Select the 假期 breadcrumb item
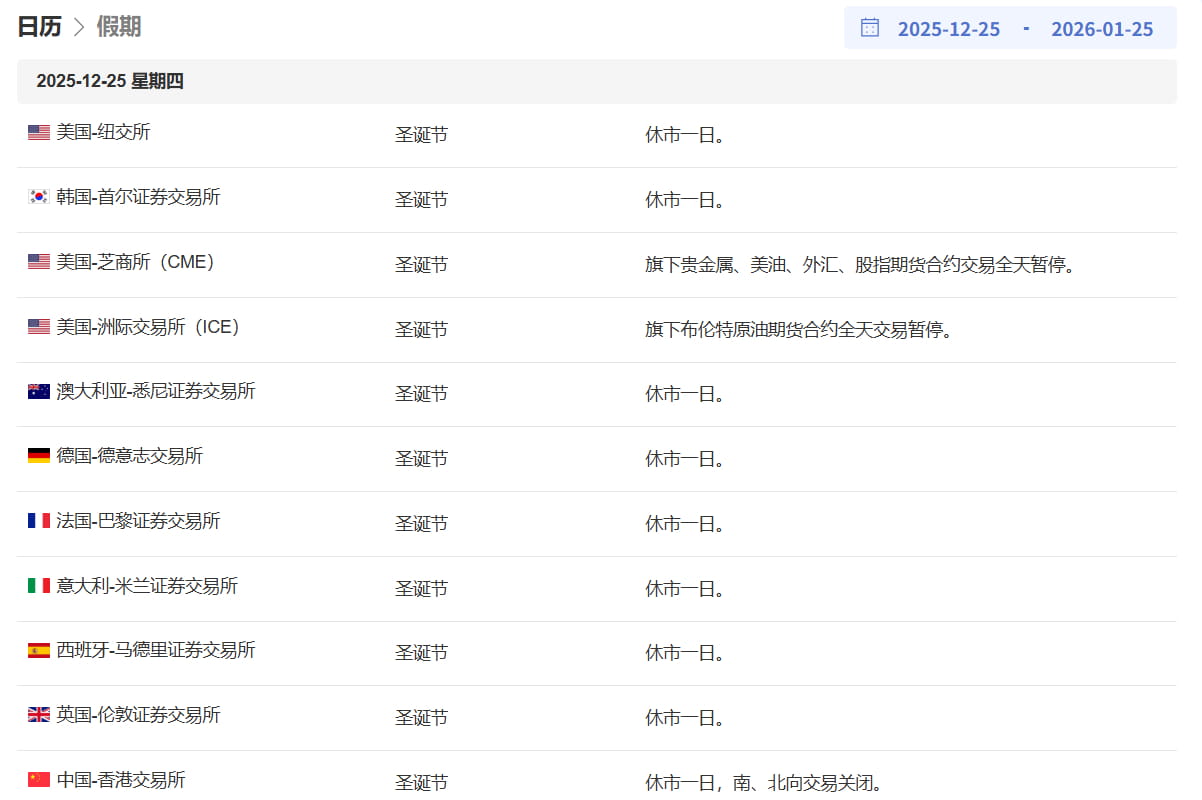Image resolution: width=1202 pixels, height=800 pixels. coord(118,27)
